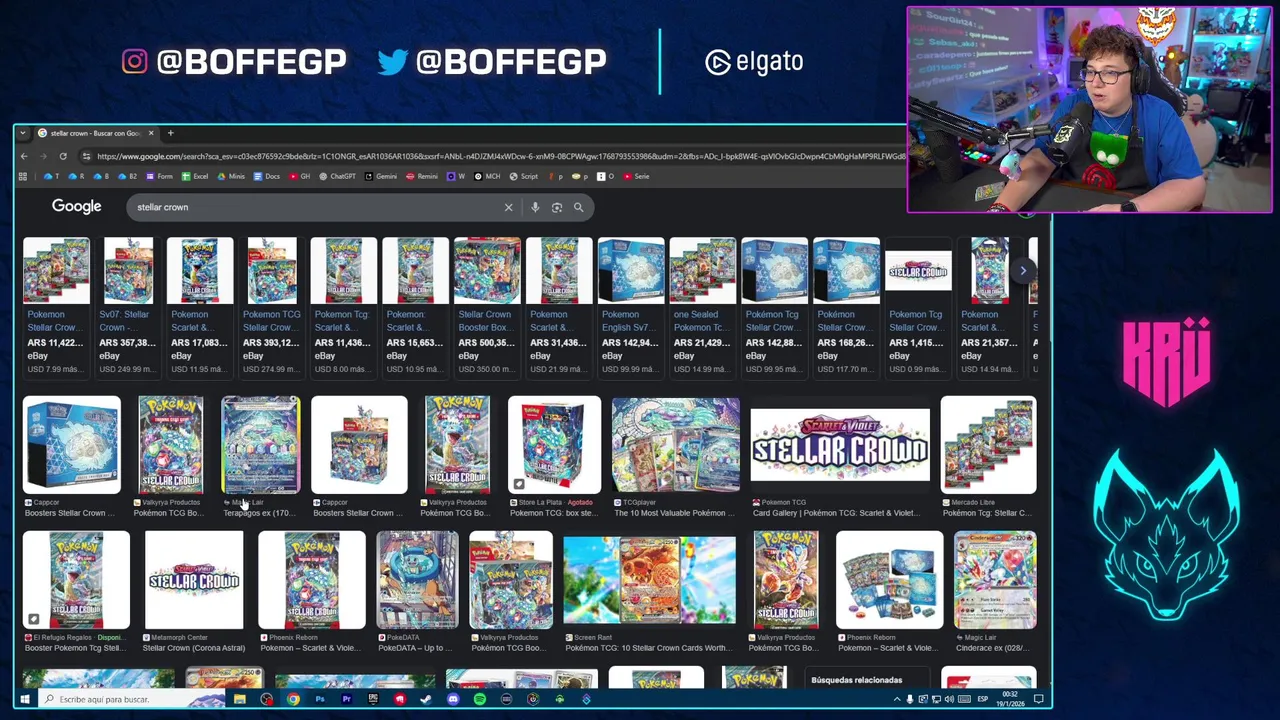Image resolution: width=1280 pixels, height=720 pixels.
Task: Open the Mercado Libre Pokémon Tcg result
Action: click(x=988, y=457)
